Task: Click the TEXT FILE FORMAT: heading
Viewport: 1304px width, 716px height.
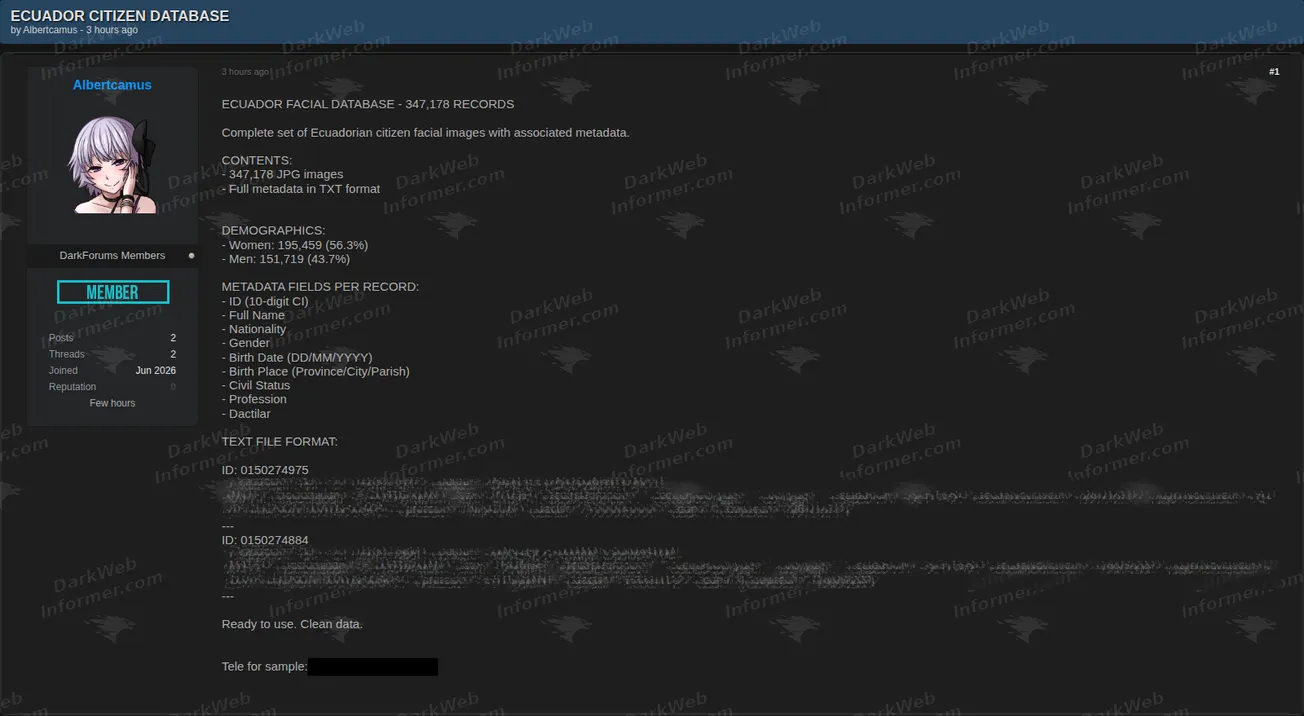Action: point(280,441)
